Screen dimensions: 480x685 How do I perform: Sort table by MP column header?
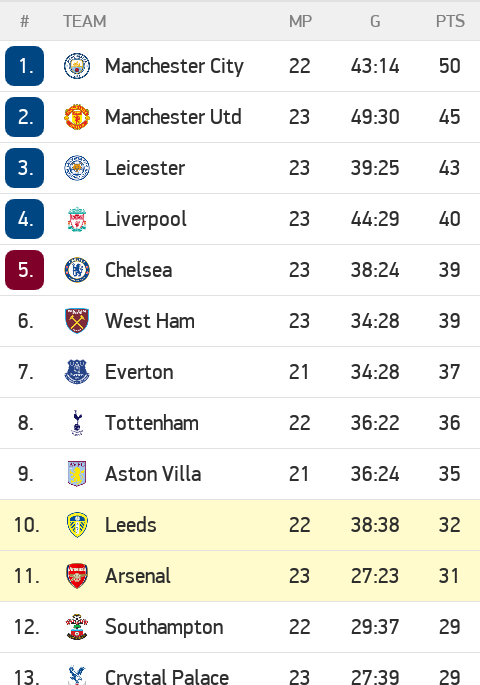coord(300,21)
